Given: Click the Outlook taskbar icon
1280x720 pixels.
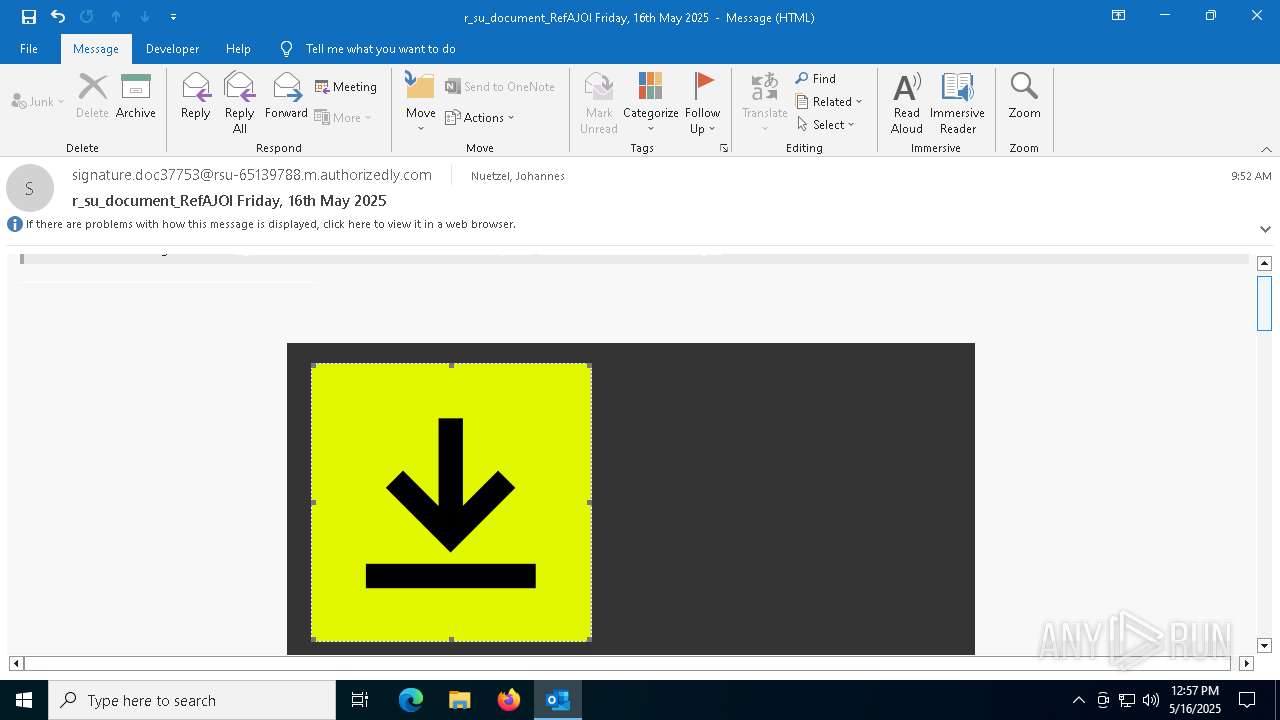Looking at the screenshot, I should coord(558,700).
